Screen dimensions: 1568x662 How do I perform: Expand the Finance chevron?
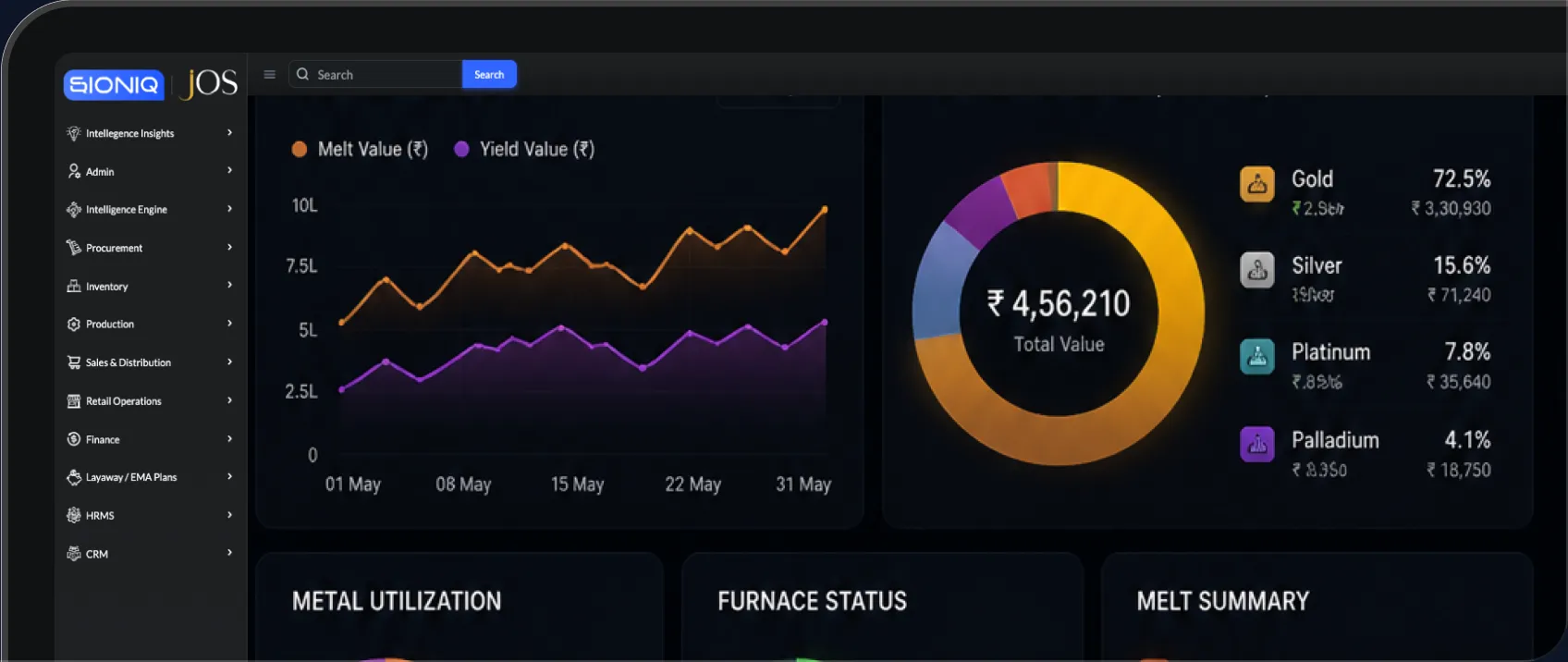(x=229, y=438)
